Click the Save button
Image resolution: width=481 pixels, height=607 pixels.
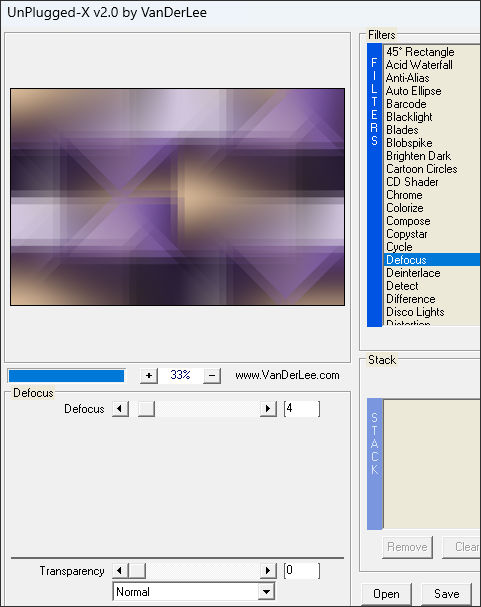tap(447, 594)
